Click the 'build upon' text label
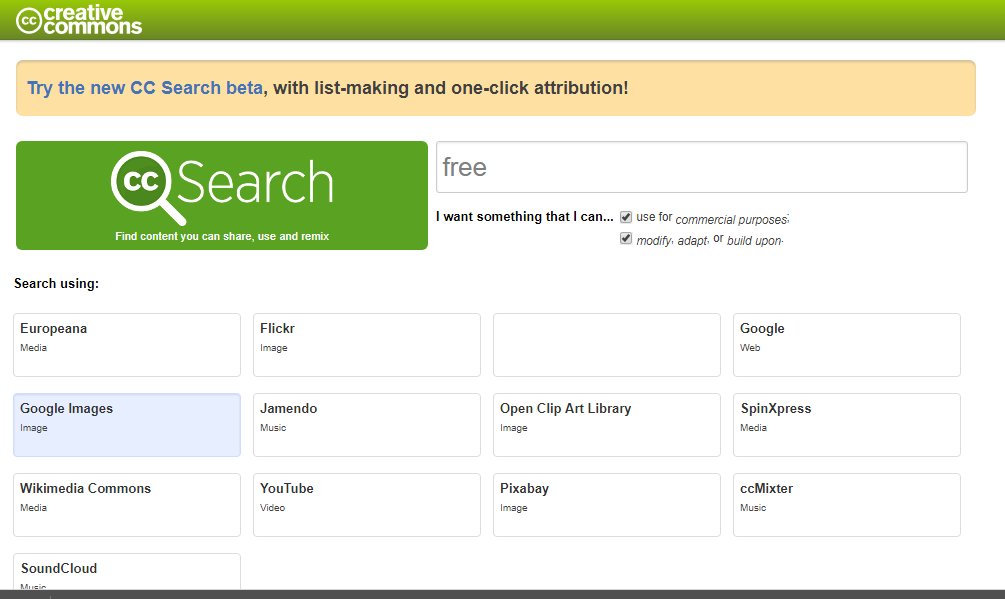Screen dimensions: 1005x599 [x=754, y=241]
